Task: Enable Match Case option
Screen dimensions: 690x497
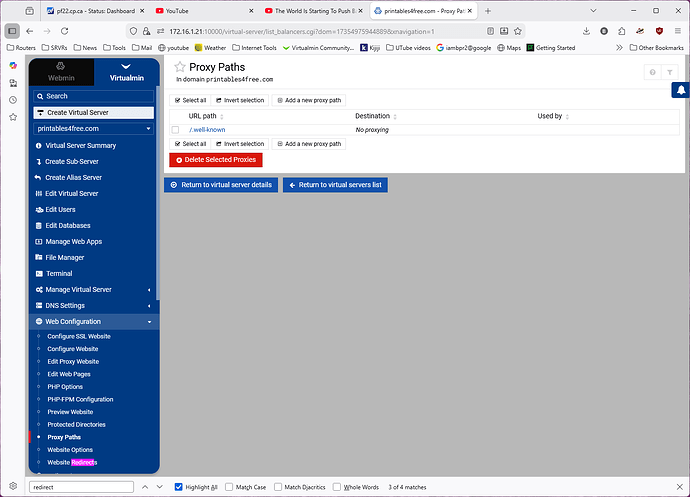Action: click(x=230, y=487)
